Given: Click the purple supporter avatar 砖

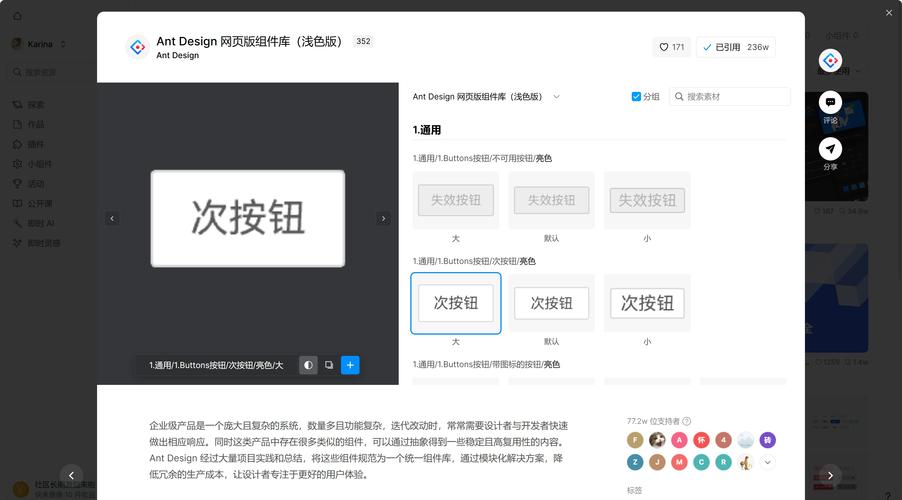Looking at the screenshot, I should pos(767,440).
